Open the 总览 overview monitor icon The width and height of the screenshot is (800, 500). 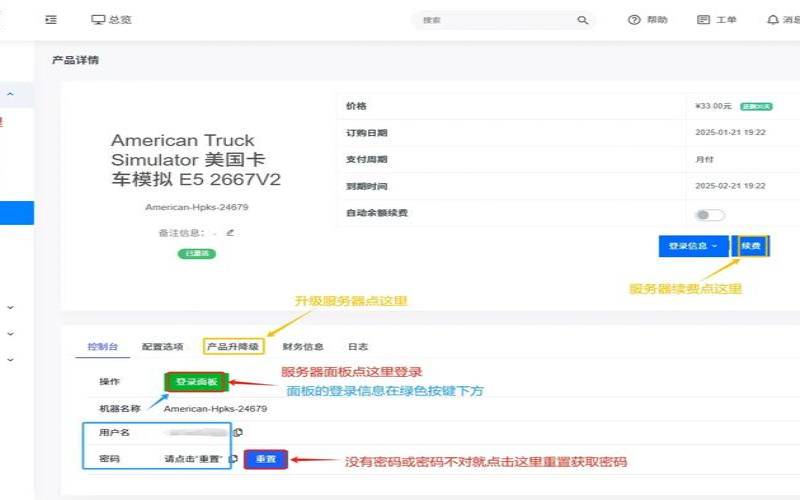[x=97, y=20]
